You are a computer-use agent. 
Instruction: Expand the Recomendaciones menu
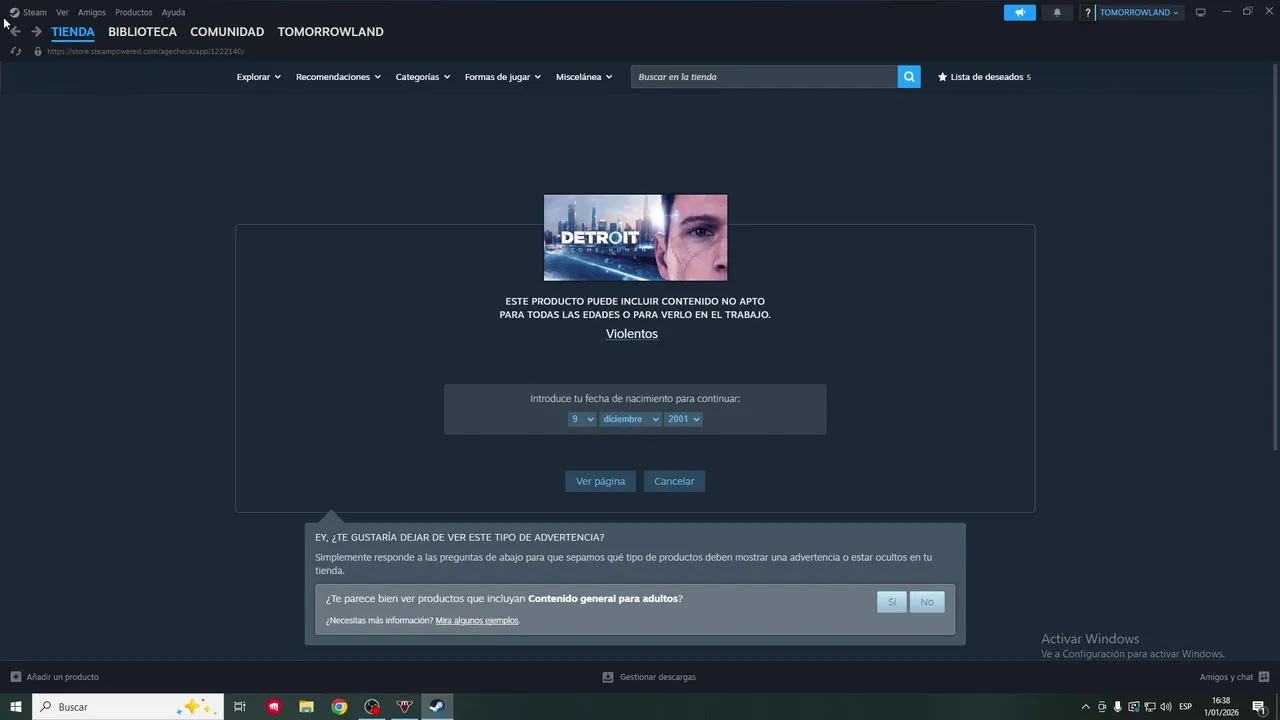pos(338,77)
